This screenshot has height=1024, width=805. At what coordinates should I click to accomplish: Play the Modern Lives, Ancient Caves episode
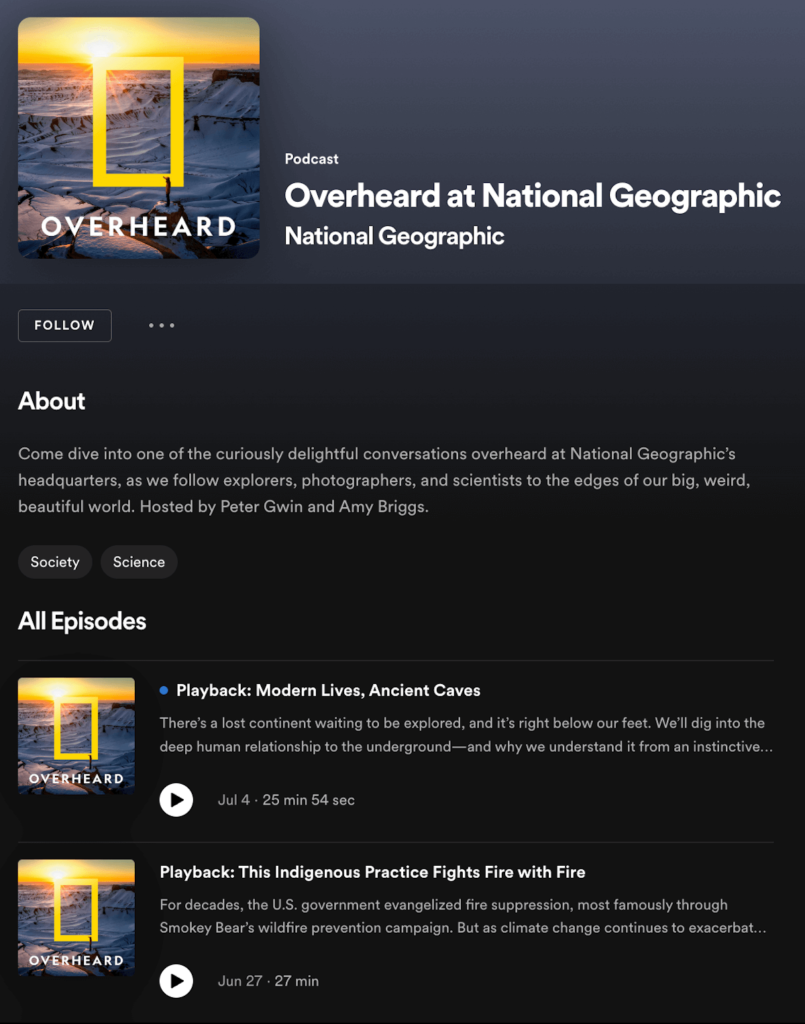176,800
